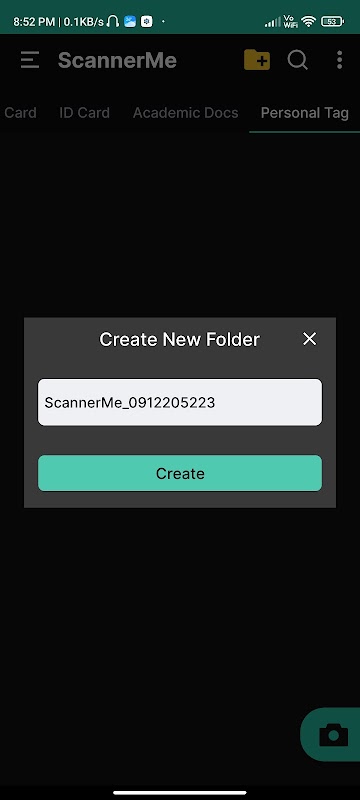
Task: Tap the Wi-Fi status icon
Action: [x=308, y=21]
